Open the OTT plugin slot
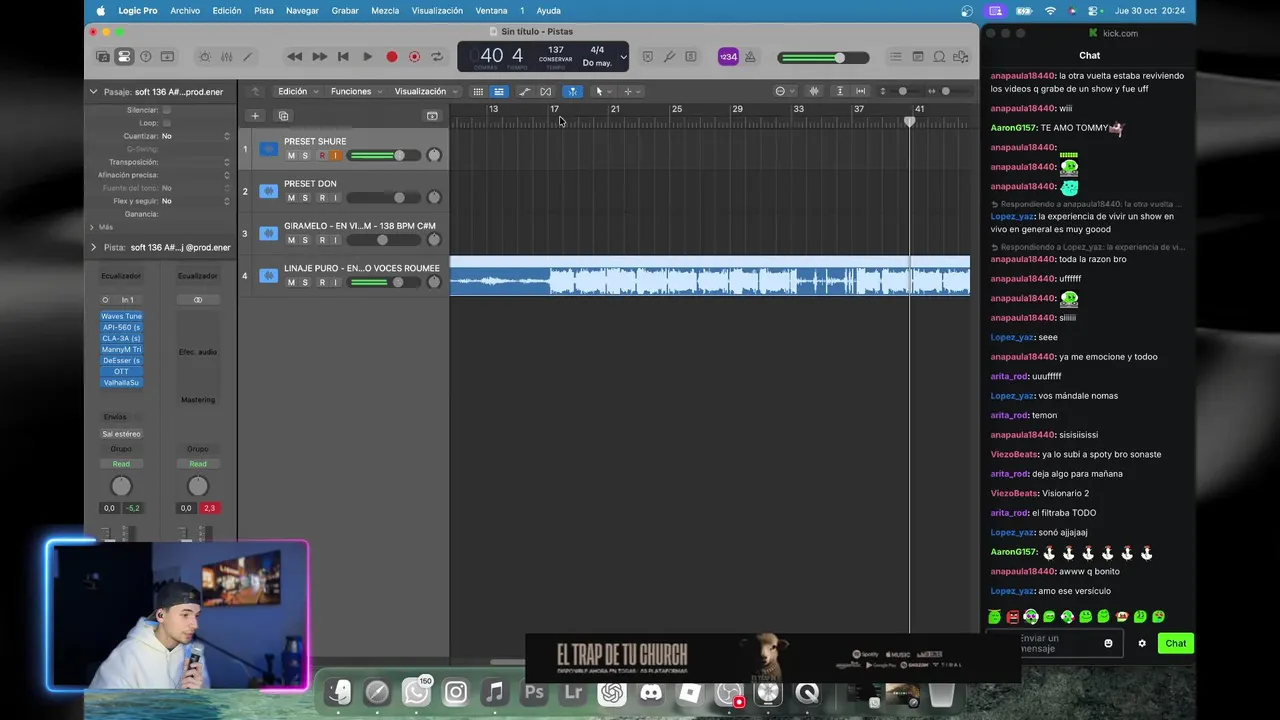Screen dimensions: 1280x720 pyautogui.click(x=121, y=371)
